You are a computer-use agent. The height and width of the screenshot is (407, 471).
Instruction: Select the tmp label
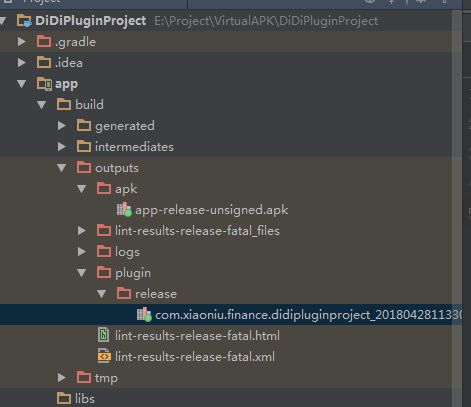[x=106, y=378]
